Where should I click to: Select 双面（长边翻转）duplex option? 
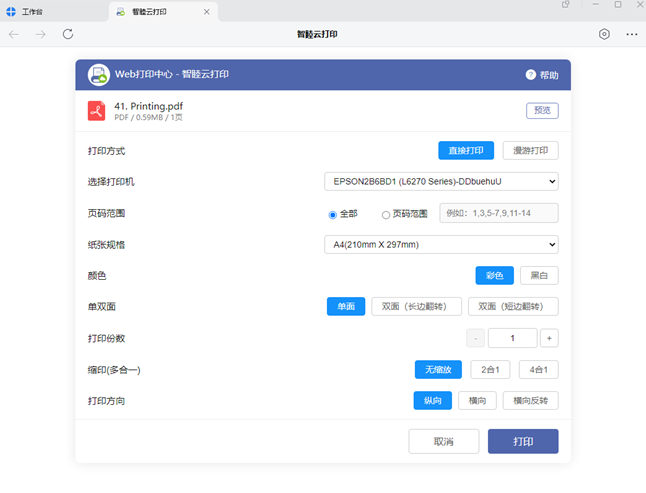coord(416,306)
